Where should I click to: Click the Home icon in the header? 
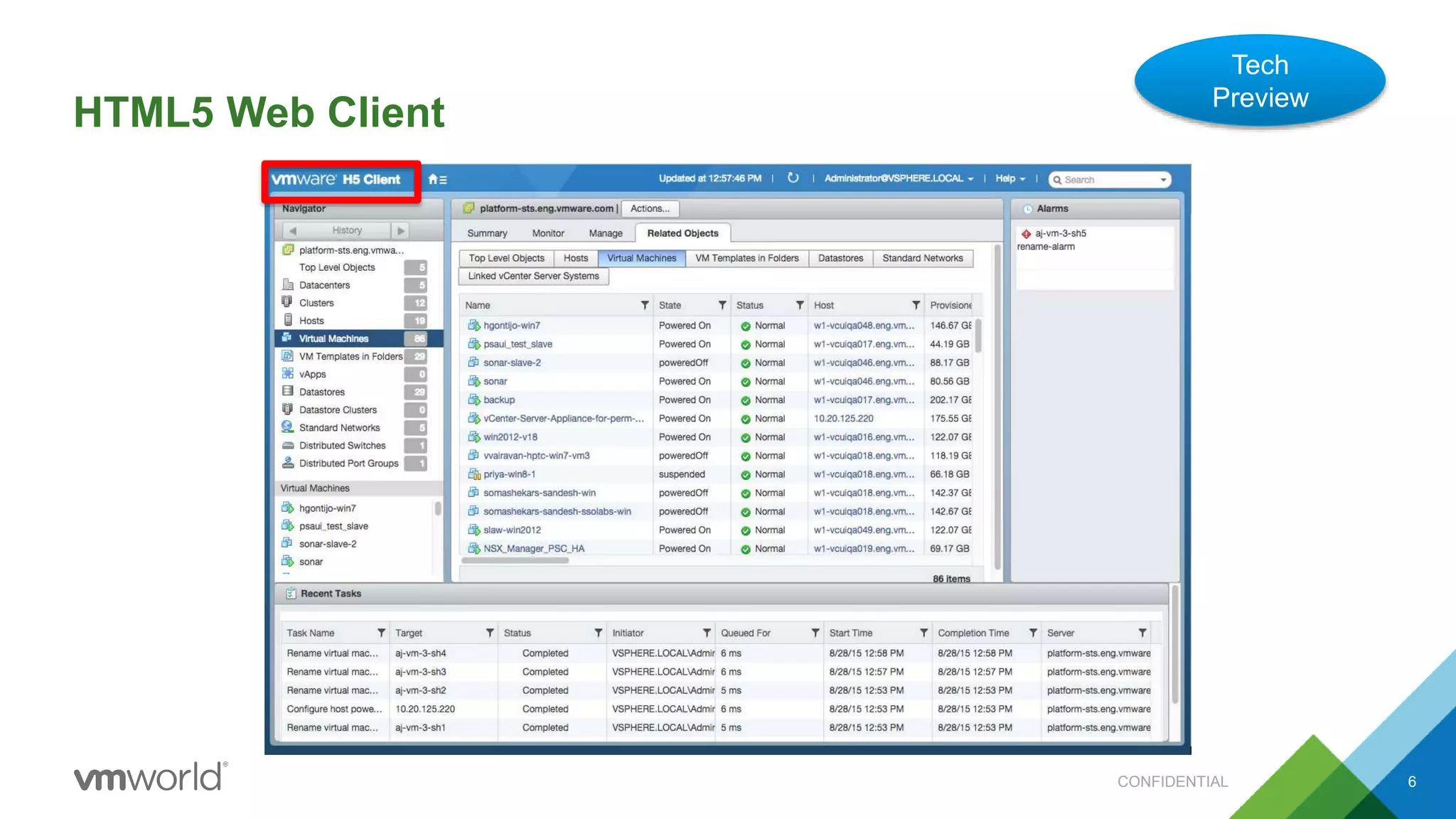click(432, 180)
